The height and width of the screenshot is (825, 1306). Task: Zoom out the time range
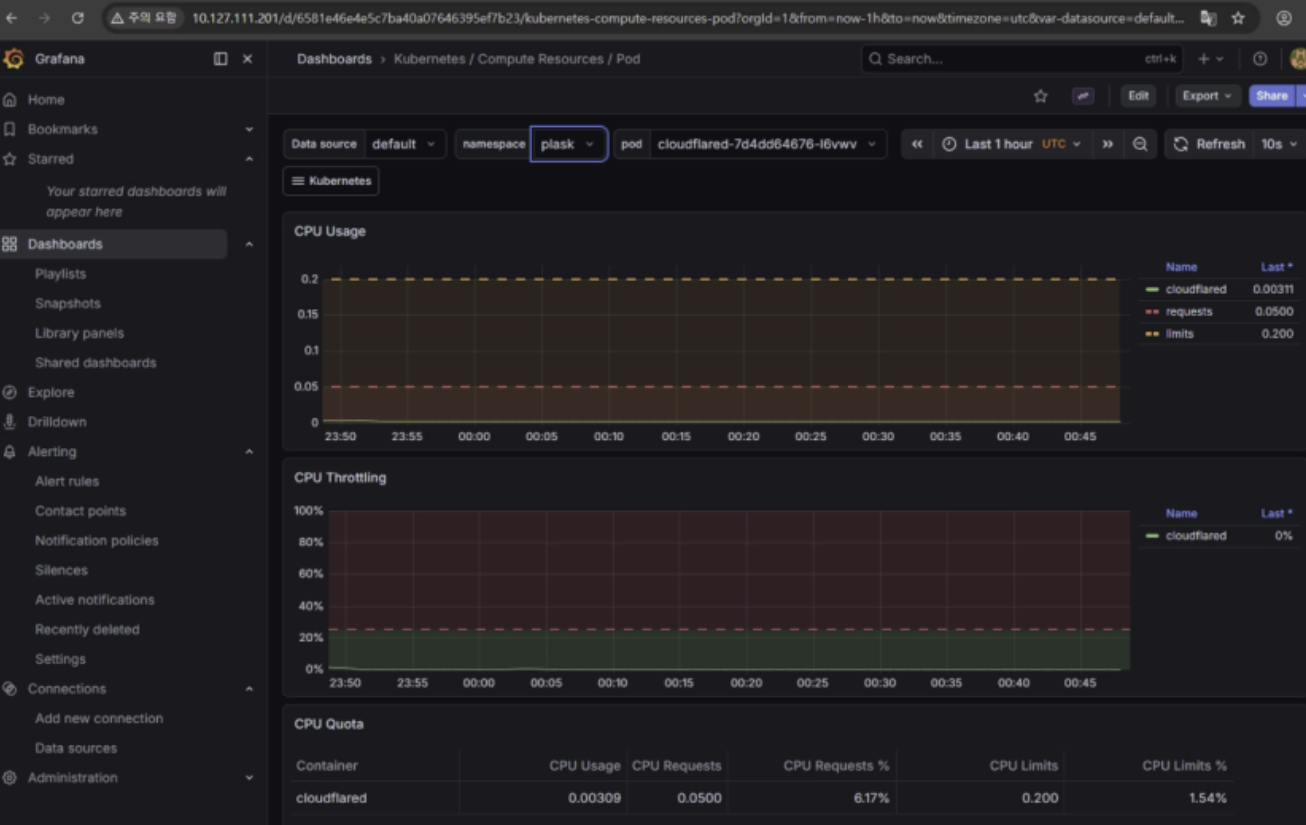click(x=1140, y=144)
